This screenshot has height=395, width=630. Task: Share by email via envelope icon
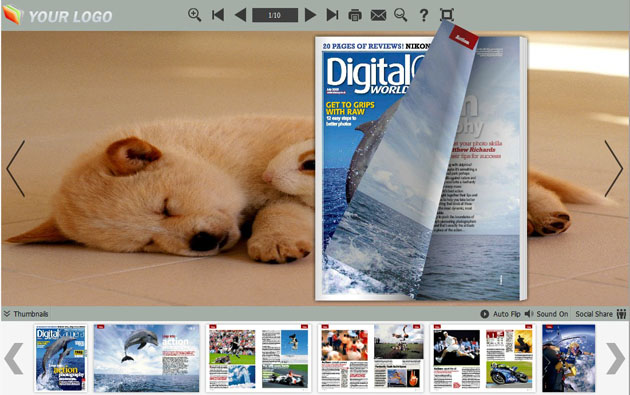[x=378, y=15]
